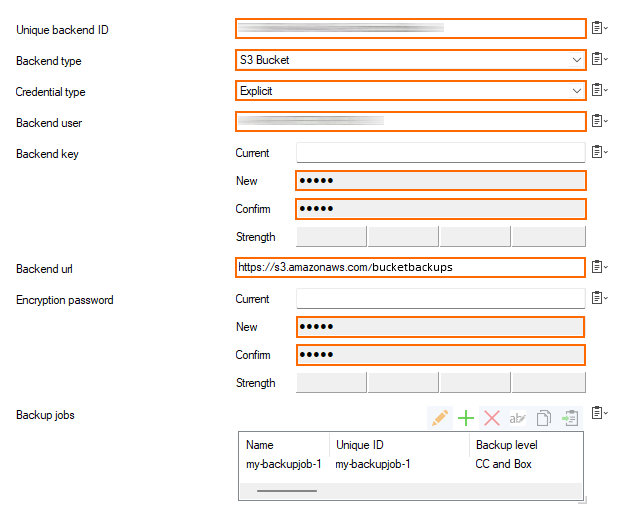Click the CC and Box backup level cell
Image resolution: width=620 pixels, height=529 pixels.
tap(503, 464)
